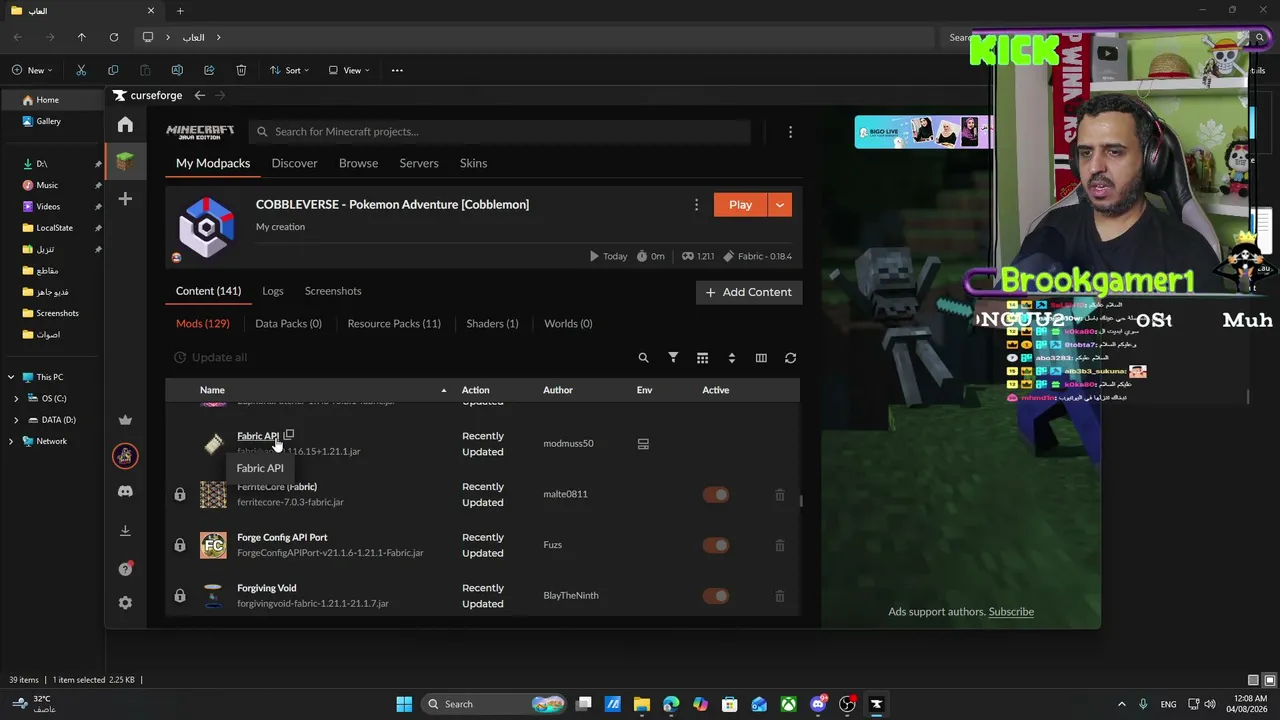Viewport: 1280px width, 720px height.
Task: Open the Play button dropdown arrow
Action: tap(780, 205)
